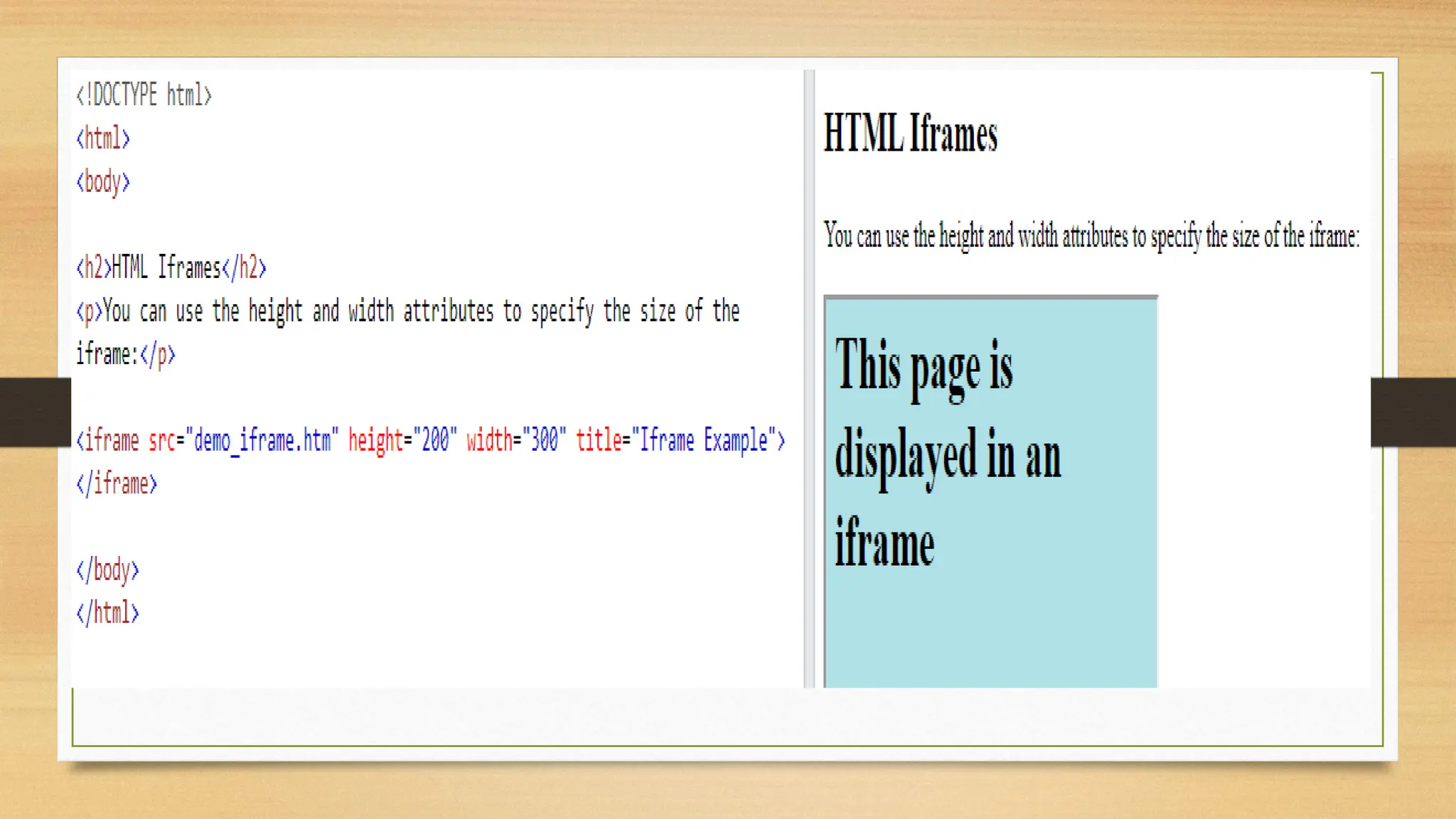Click the opening <body> tag
This screenshot has width=1456, height=819.
[103, 182]
